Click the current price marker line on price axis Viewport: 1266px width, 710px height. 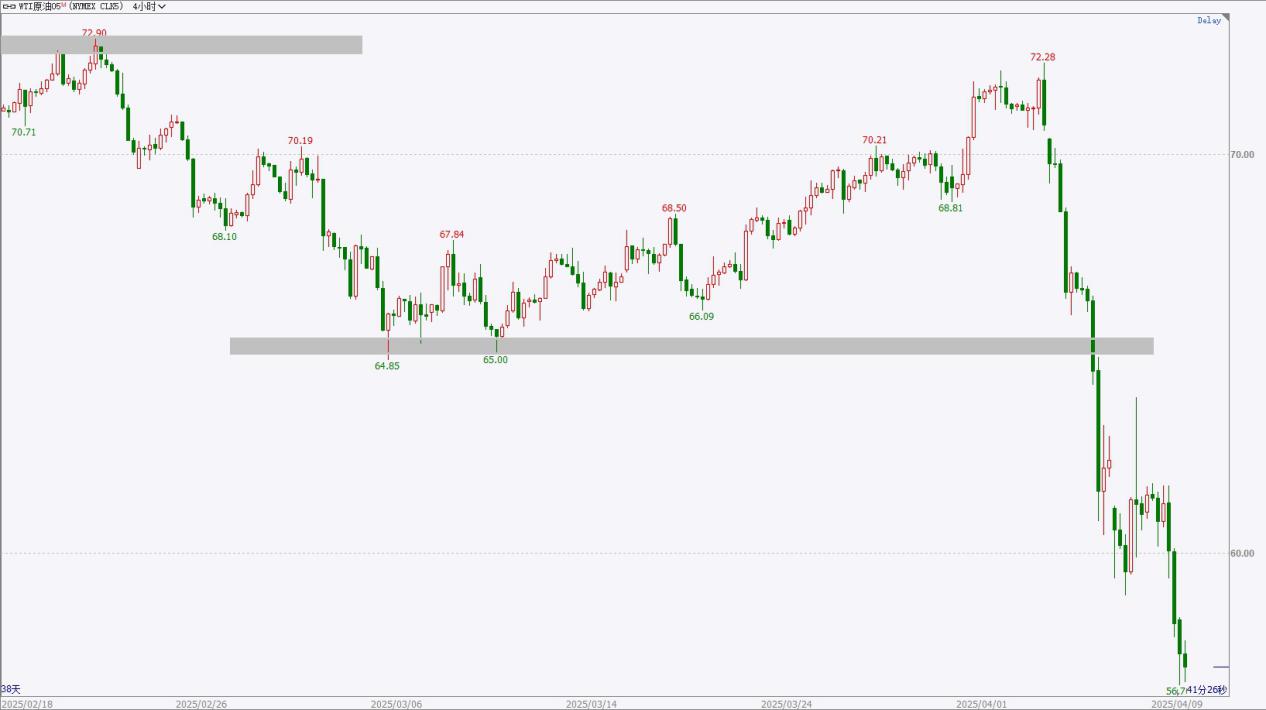pyautogui.click(x=1221, y=667)
